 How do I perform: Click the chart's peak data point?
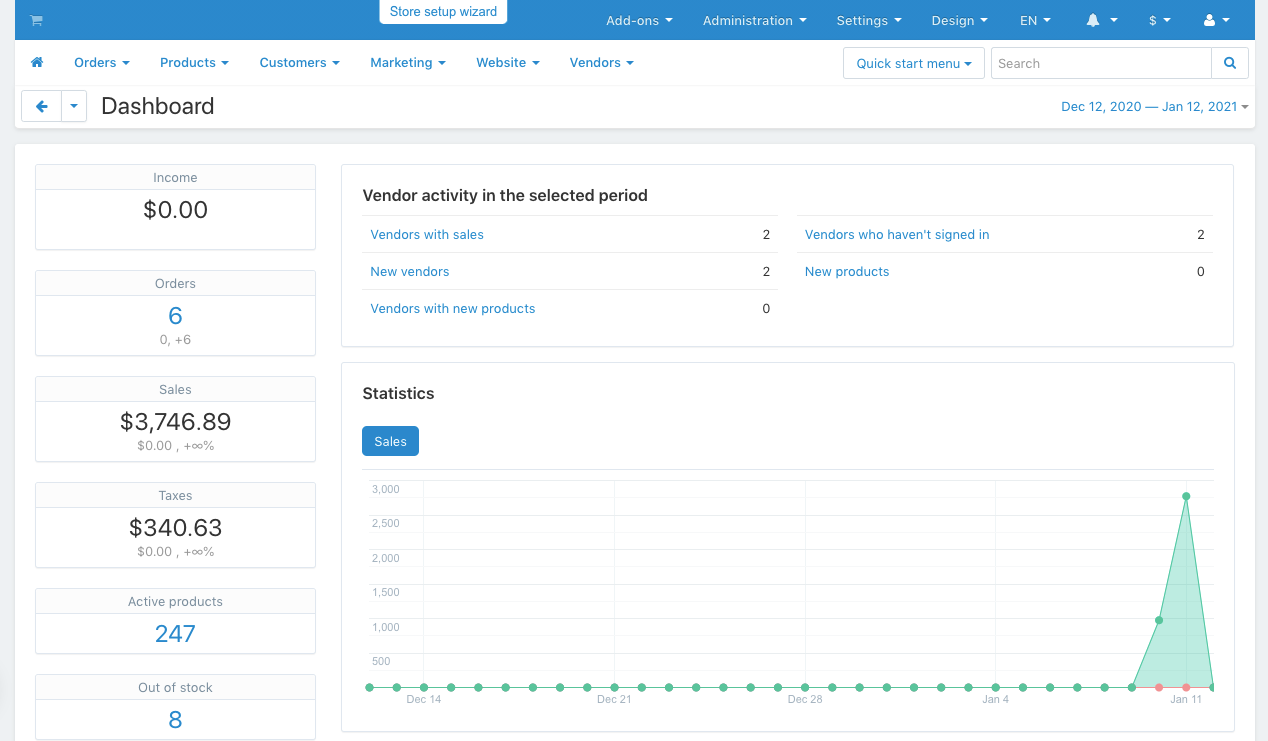coord(1186,496)
